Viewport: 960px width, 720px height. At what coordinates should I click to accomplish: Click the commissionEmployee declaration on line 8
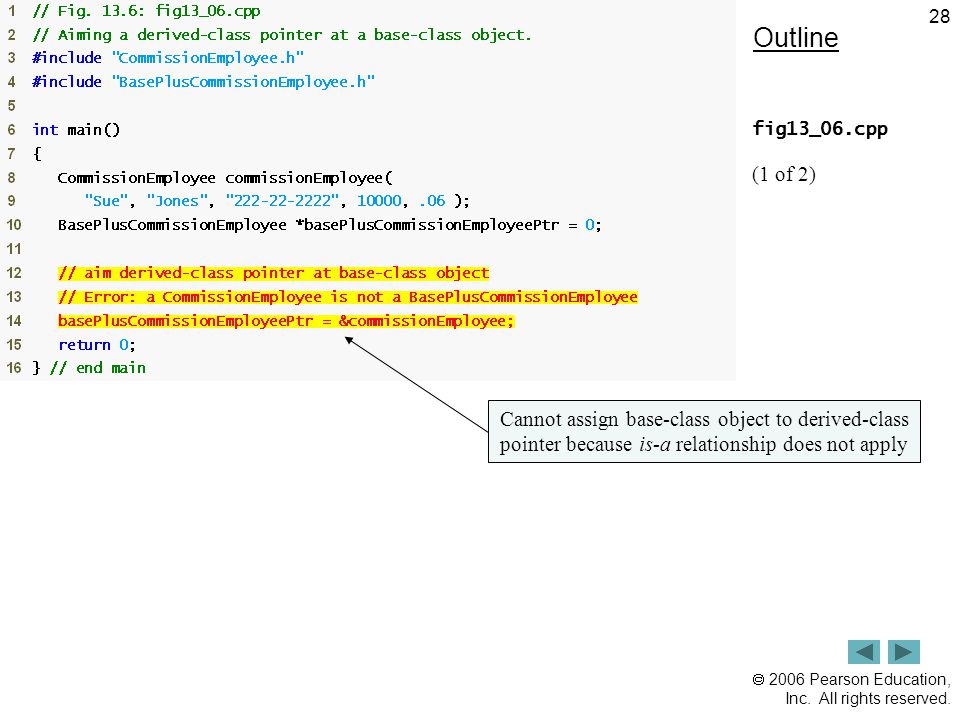(225, 178)
